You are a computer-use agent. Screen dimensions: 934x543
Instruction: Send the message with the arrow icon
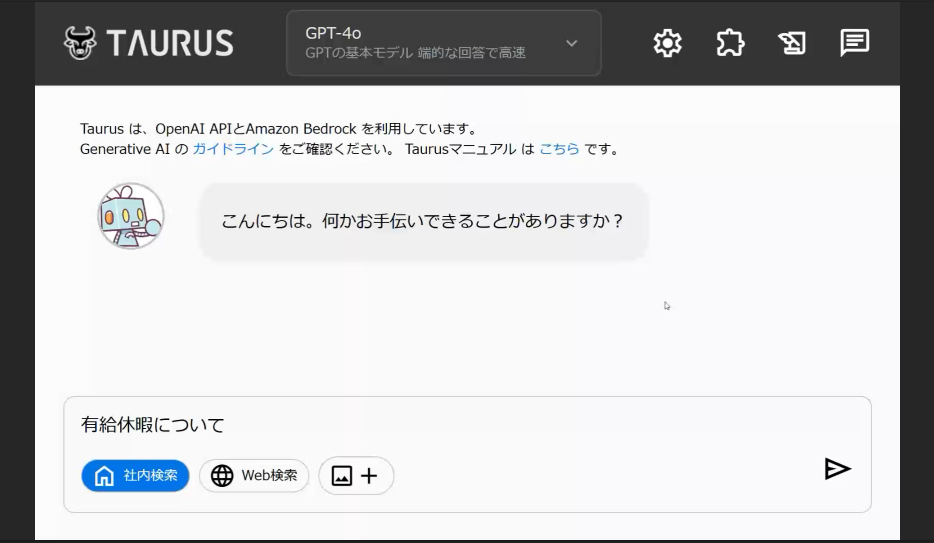(837, 469)
